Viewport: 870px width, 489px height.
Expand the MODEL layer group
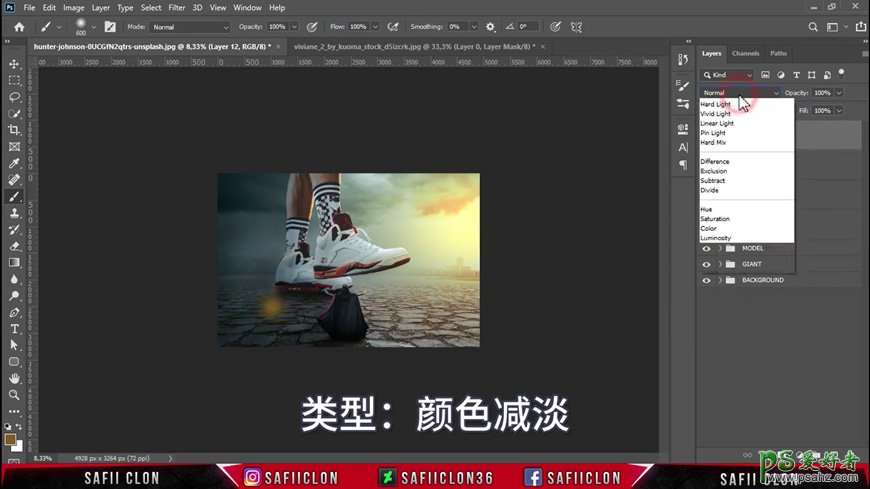tap(720, 249)
